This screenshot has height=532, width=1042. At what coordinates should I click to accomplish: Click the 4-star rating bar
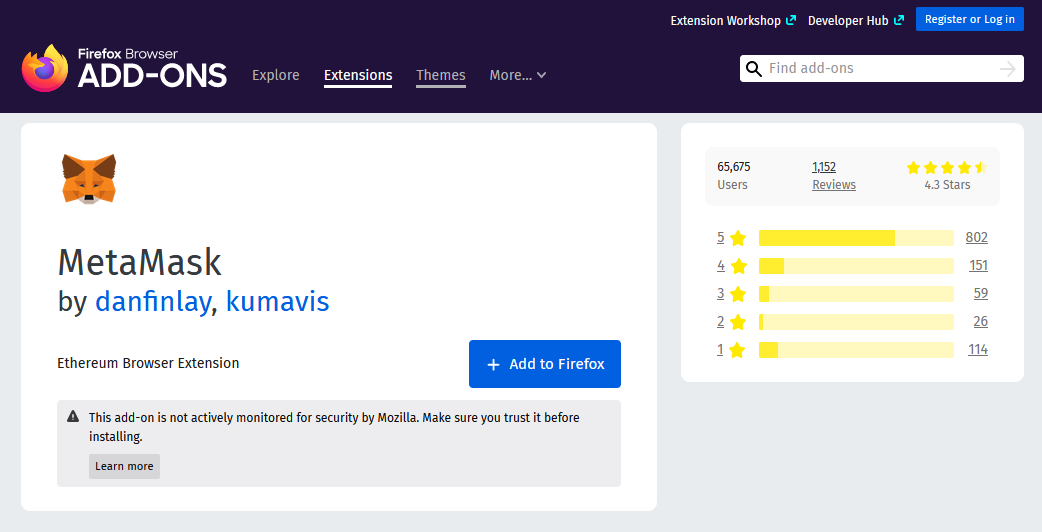click(x=856, y=266)
